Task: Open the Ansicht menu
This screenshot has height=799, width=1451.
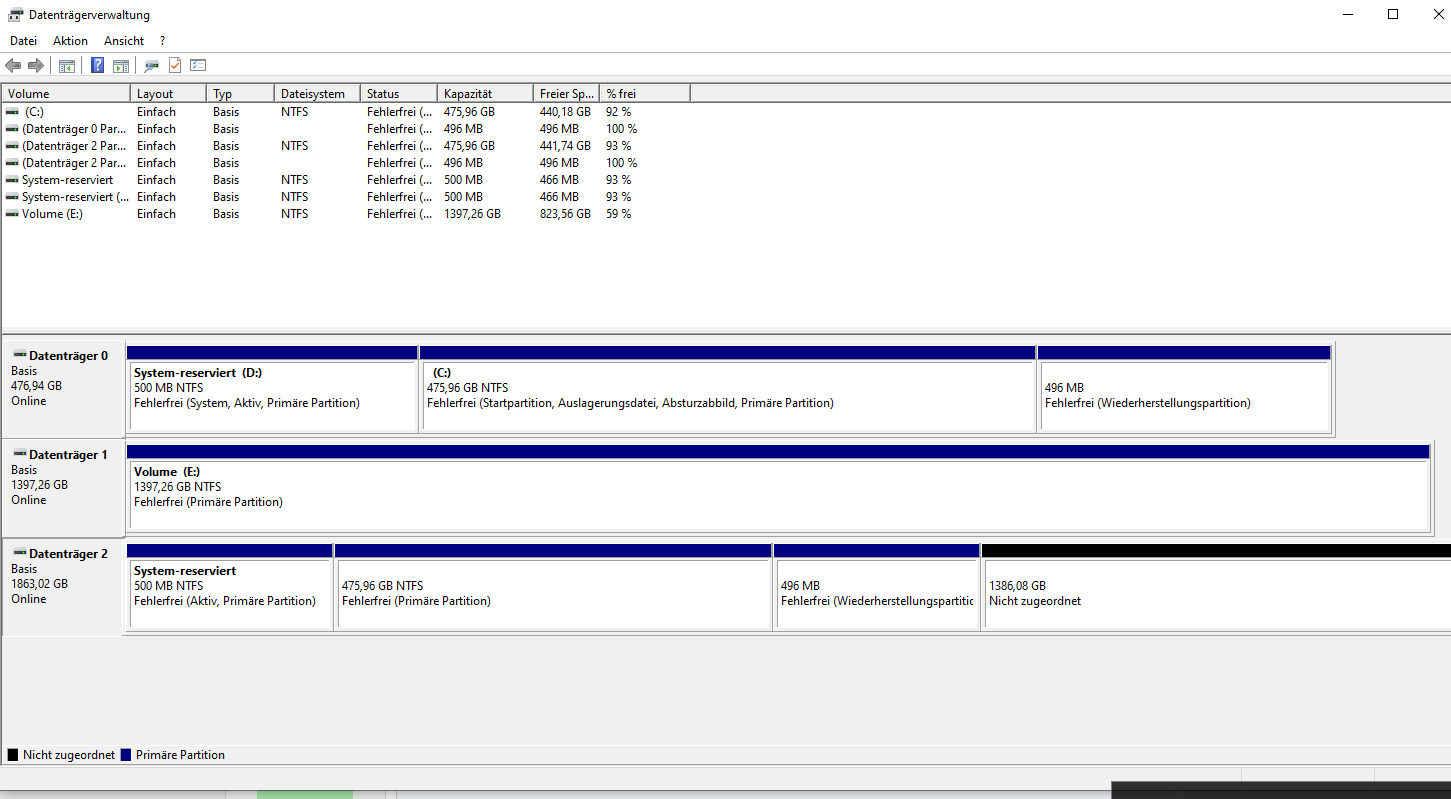Action: coord(123,40)
